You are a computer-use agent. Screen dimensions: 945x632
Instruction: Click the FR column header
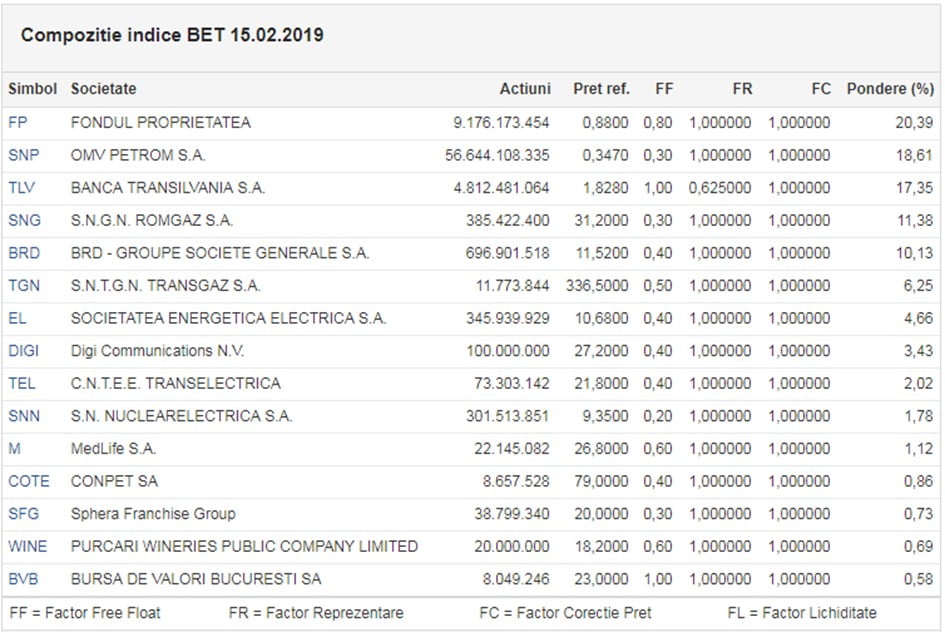click(x=742, y=89)
